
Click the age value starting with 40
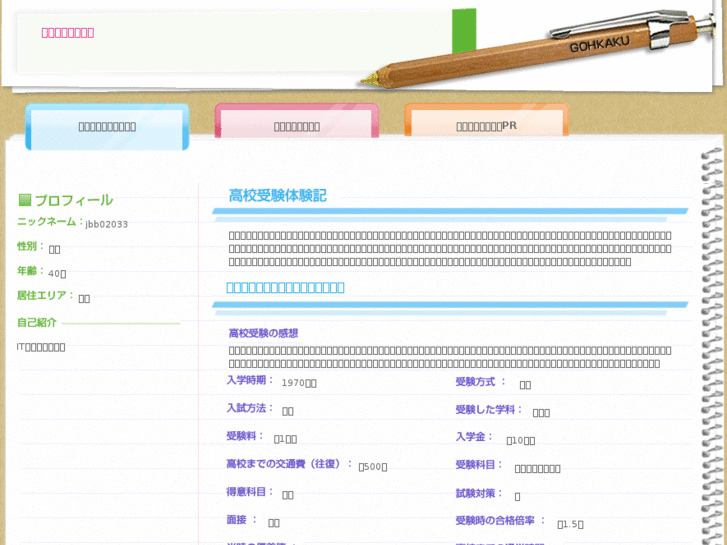tap(57, 274)
